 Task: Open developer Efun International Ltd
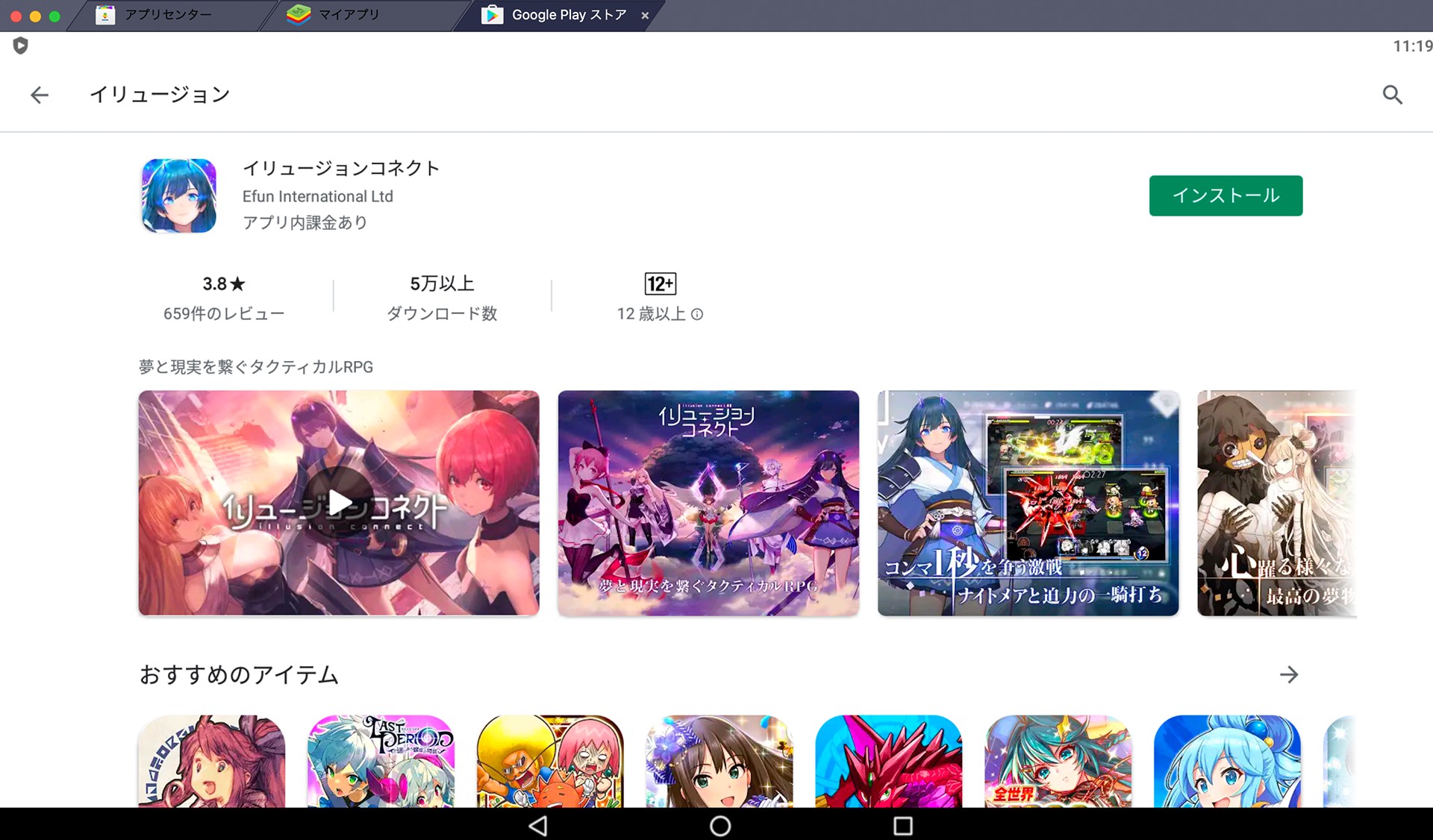coord(318,196)
